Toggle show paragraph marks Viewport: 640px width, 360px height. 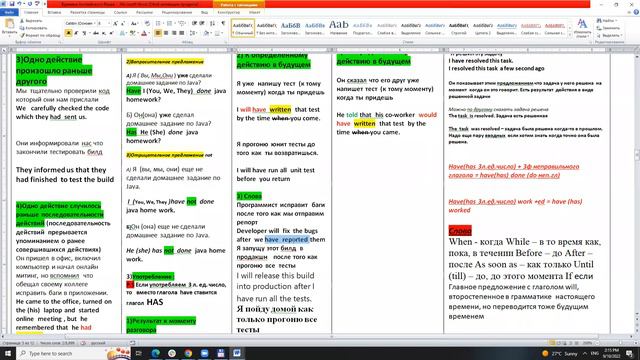point(223,24)
